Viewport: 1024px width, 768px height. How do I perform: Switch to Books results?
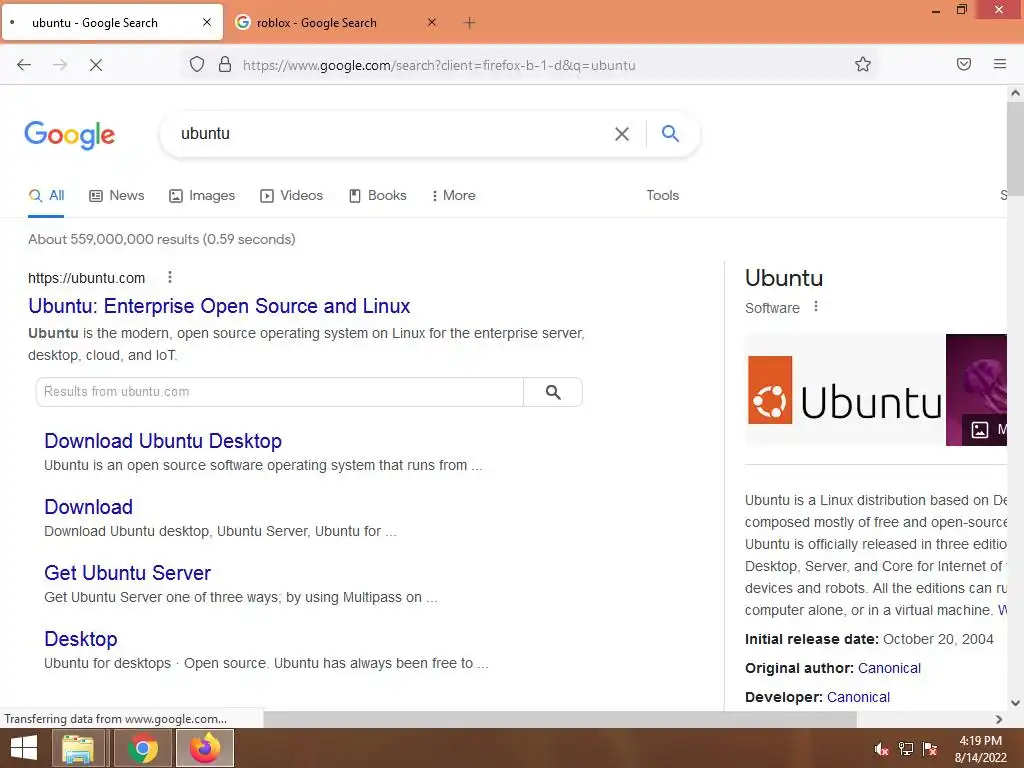click(377, 195)
